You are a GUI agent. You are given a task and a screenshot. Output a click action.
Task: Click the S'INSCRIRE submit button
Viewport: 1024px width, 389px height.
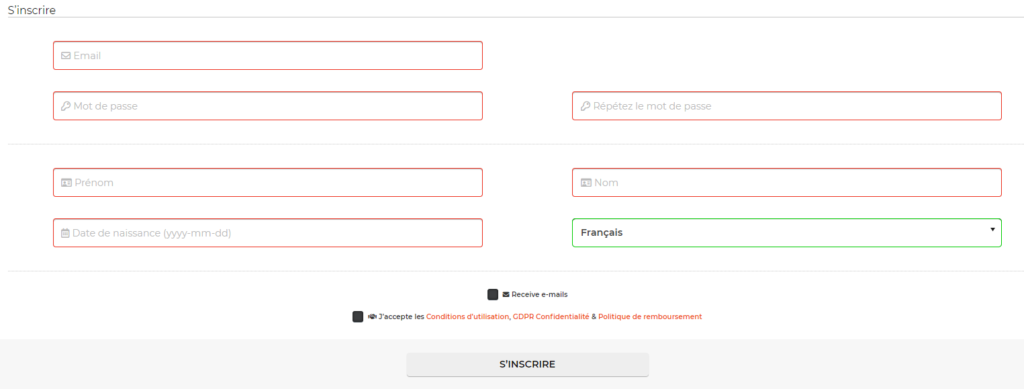pos(528,364)
